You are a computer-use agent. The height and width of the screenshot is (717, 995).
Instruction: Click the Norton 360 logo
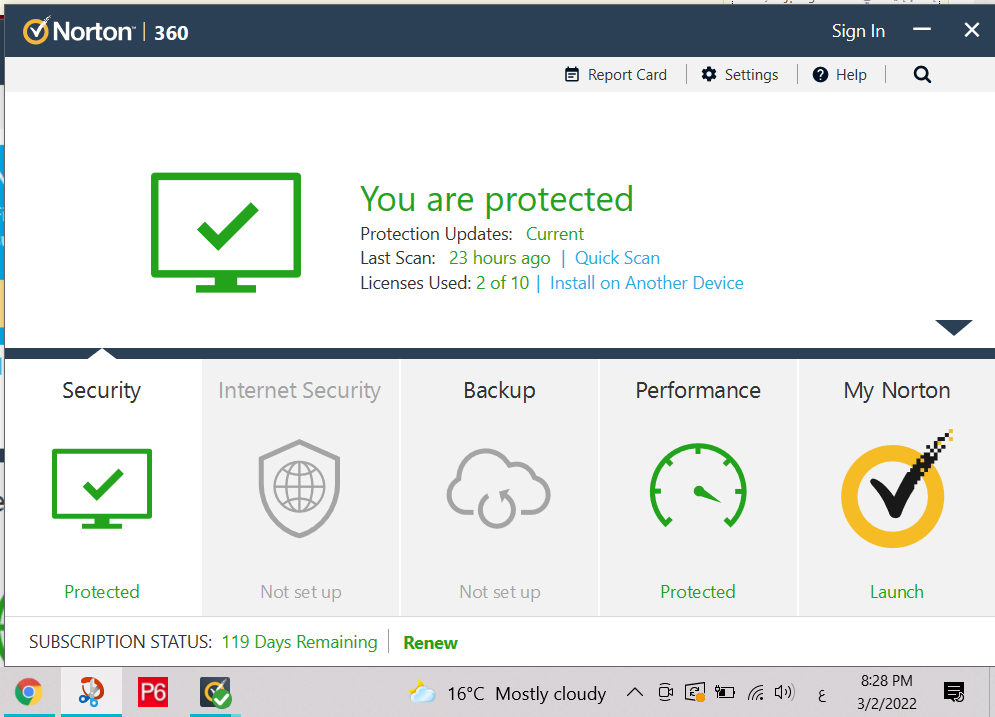105,31
